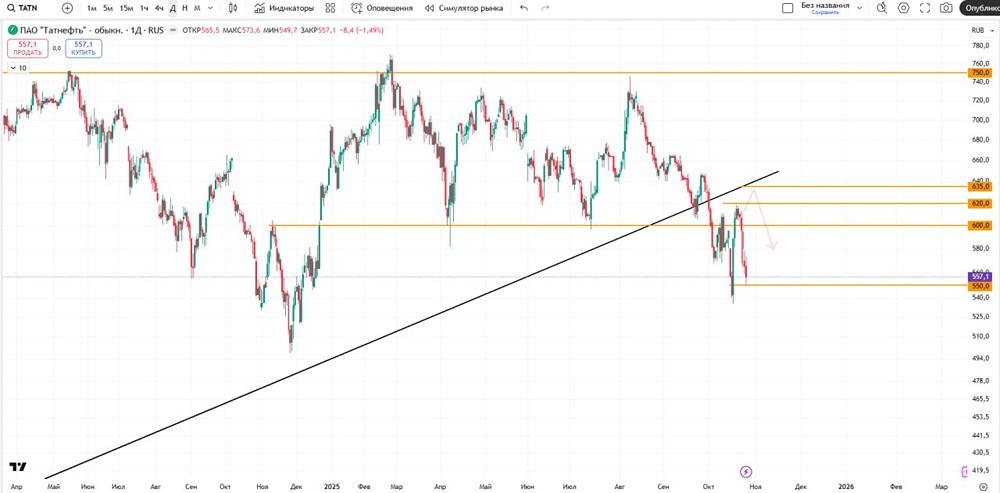The image size is (1000, 493).
Task: Click the 0,0 spread value
Action: [x=57, y=48]
